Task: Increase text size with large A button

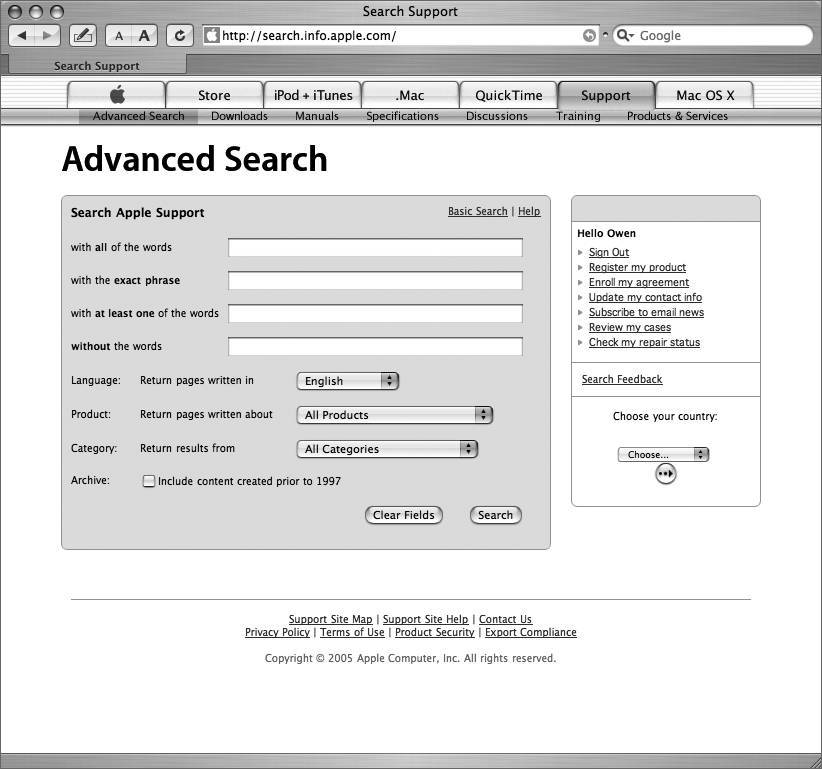Action: coord(144,36)
